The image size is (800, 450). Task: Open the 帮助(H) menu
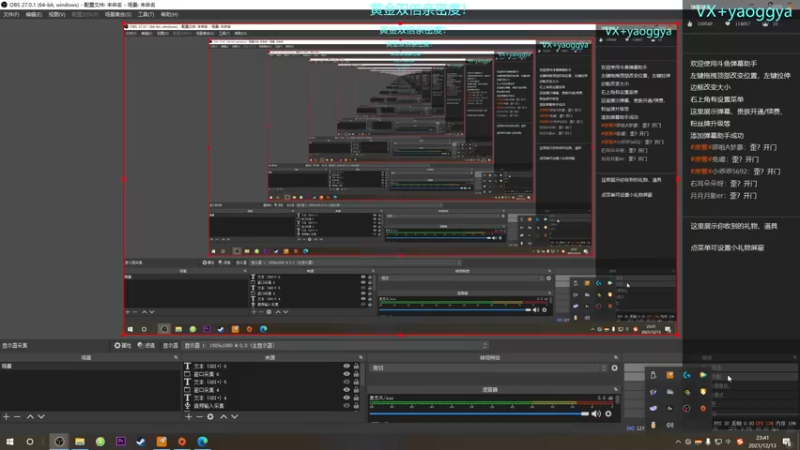pos(169,14)
